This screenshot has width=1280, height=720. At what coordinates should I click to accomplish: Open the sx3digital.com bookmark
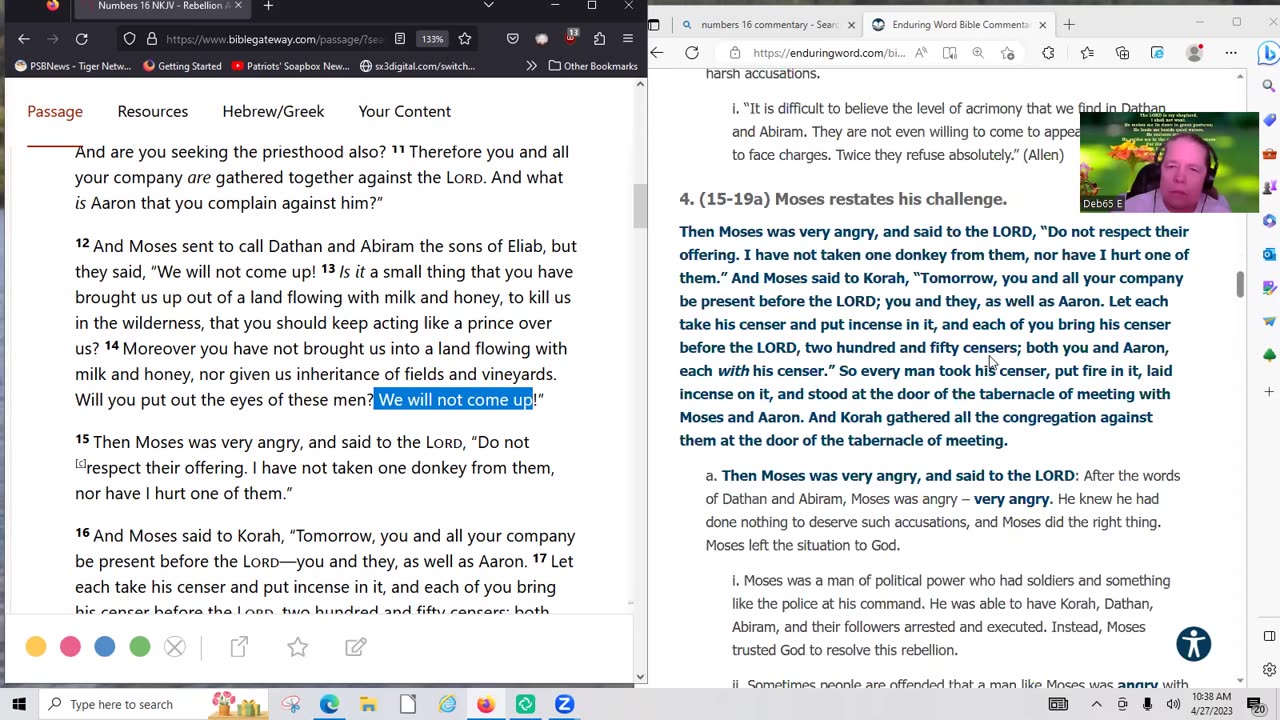[x=418, y=66]
